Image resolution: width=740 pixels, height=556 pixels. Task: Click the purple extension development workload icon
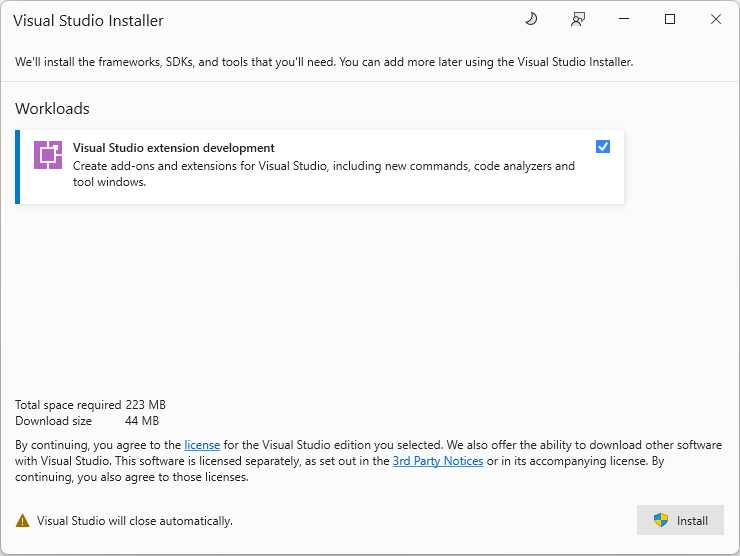48,155
